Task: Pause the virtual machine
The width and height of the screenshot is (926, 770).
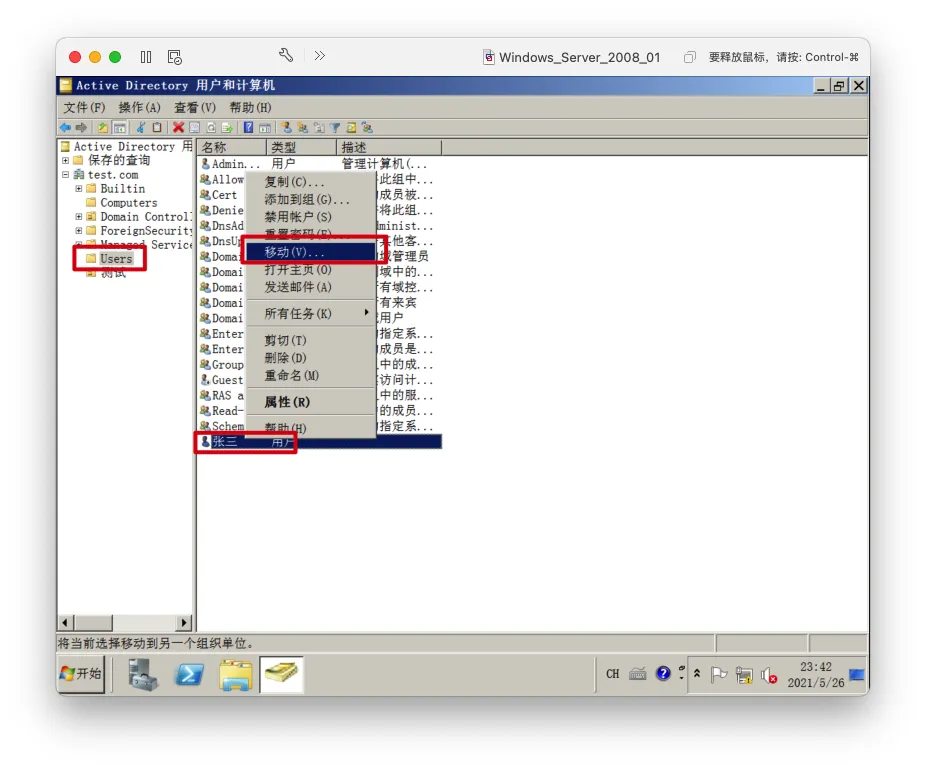Action: coord(146,57)
